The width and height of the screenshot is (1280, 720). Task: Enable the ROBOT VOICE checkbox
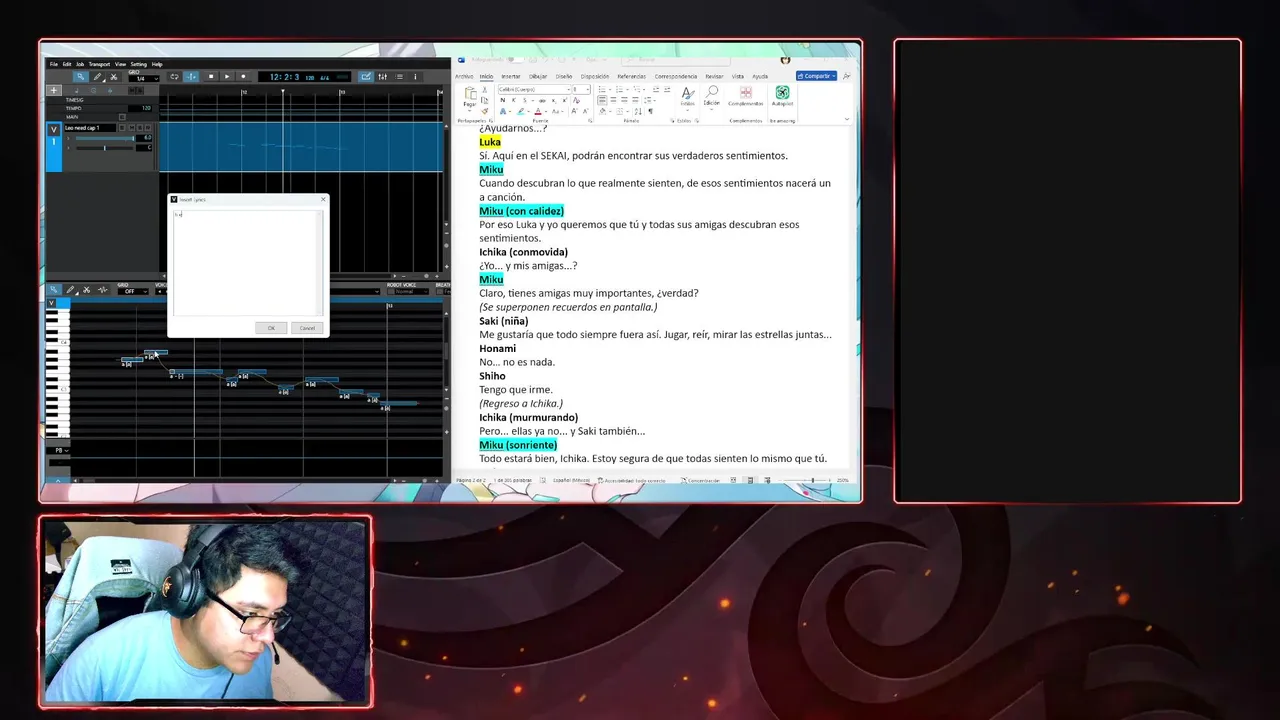pos(392,292)
